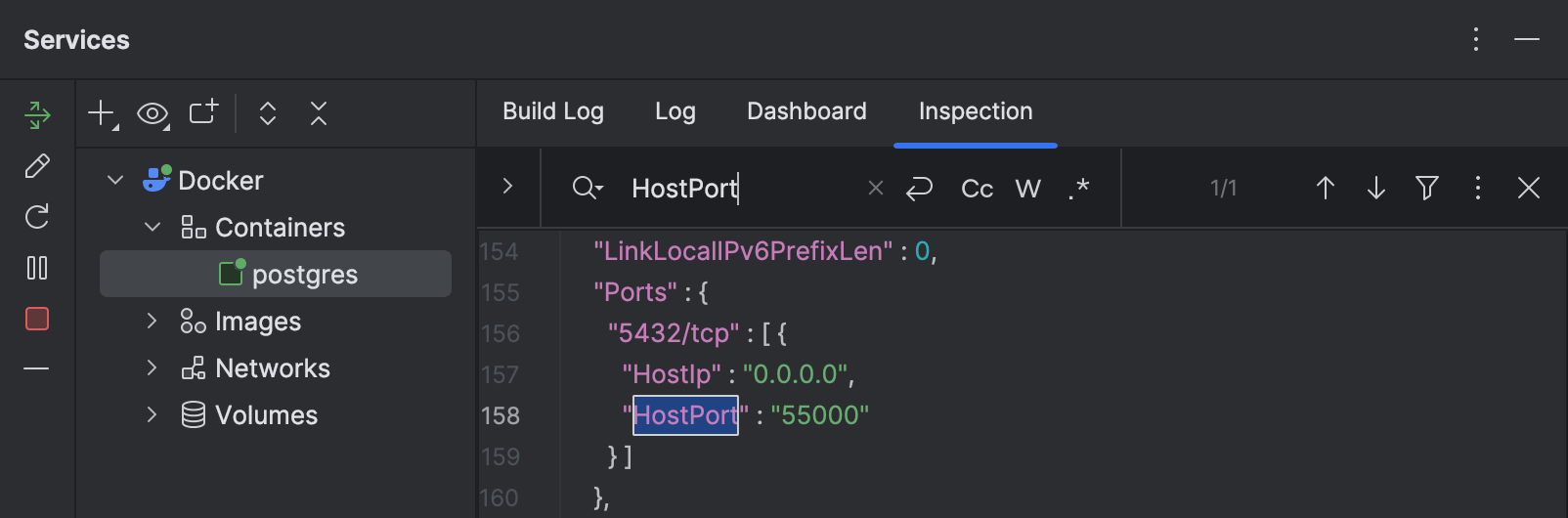Toggle the Regex search option
Viewport: 1568px width, 518px height.
(x=1078, y=188)
